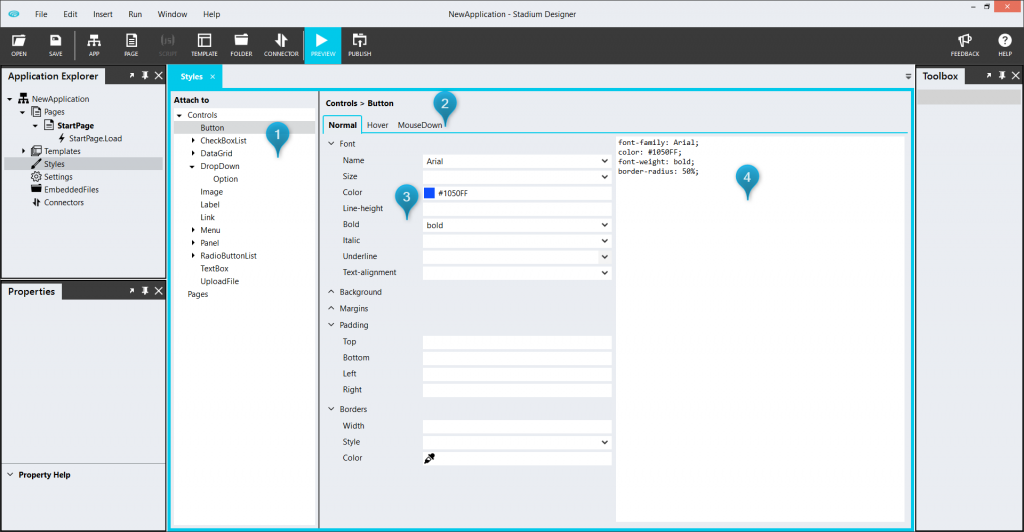
Task: Launch Preview from the toolbar
Action: tap(322, 45)
